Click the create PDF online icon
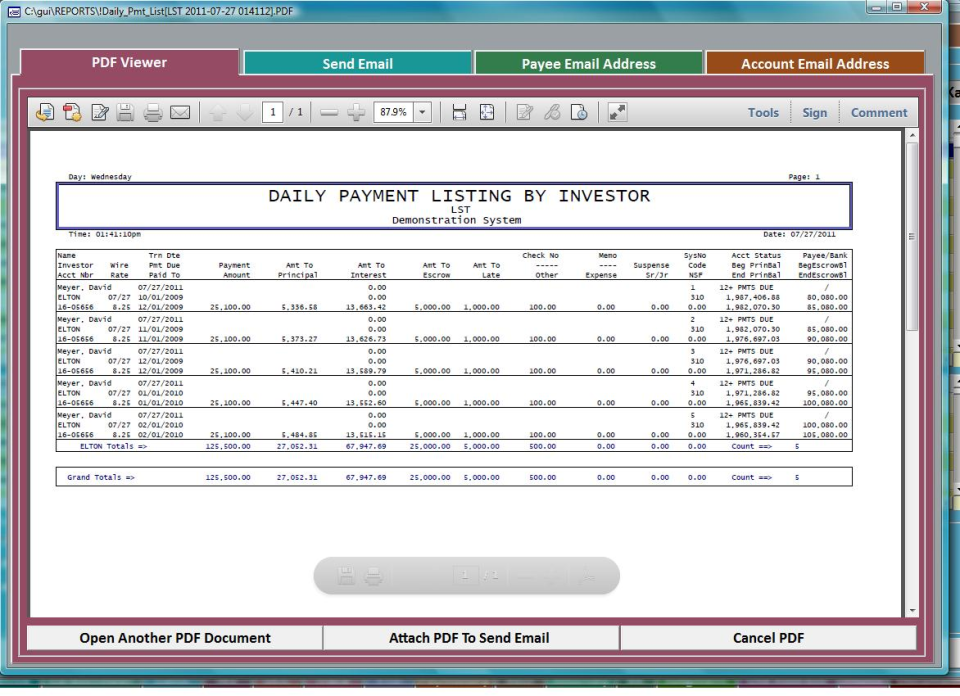 point(72,113)
